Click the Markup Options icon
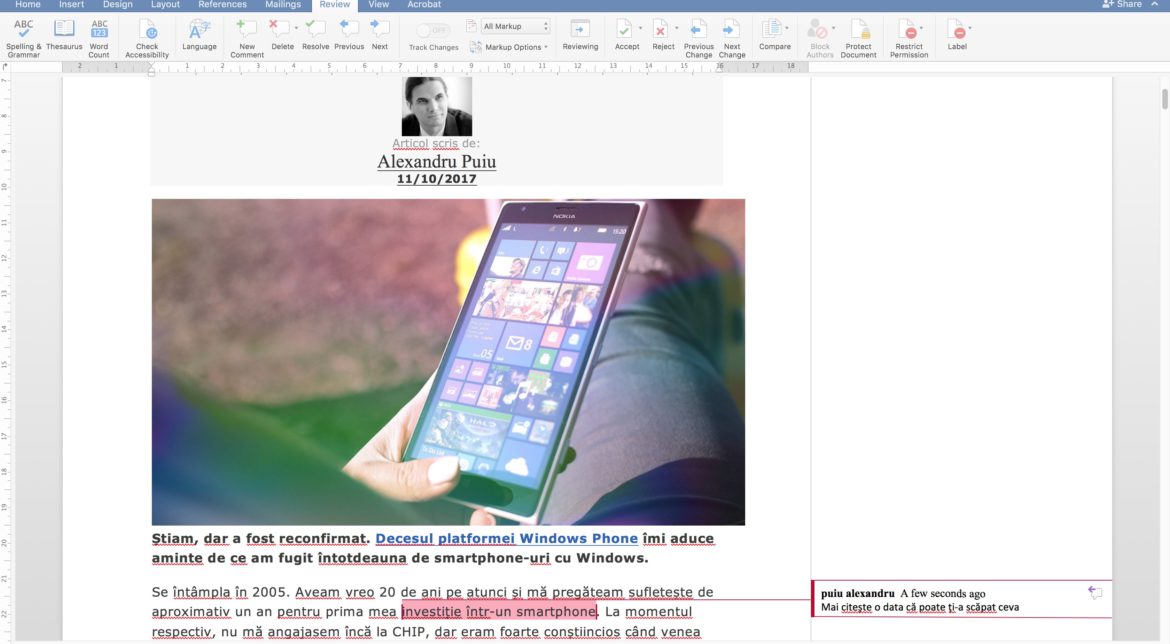Screen dimensions: 1170x644 click(475, 47)
